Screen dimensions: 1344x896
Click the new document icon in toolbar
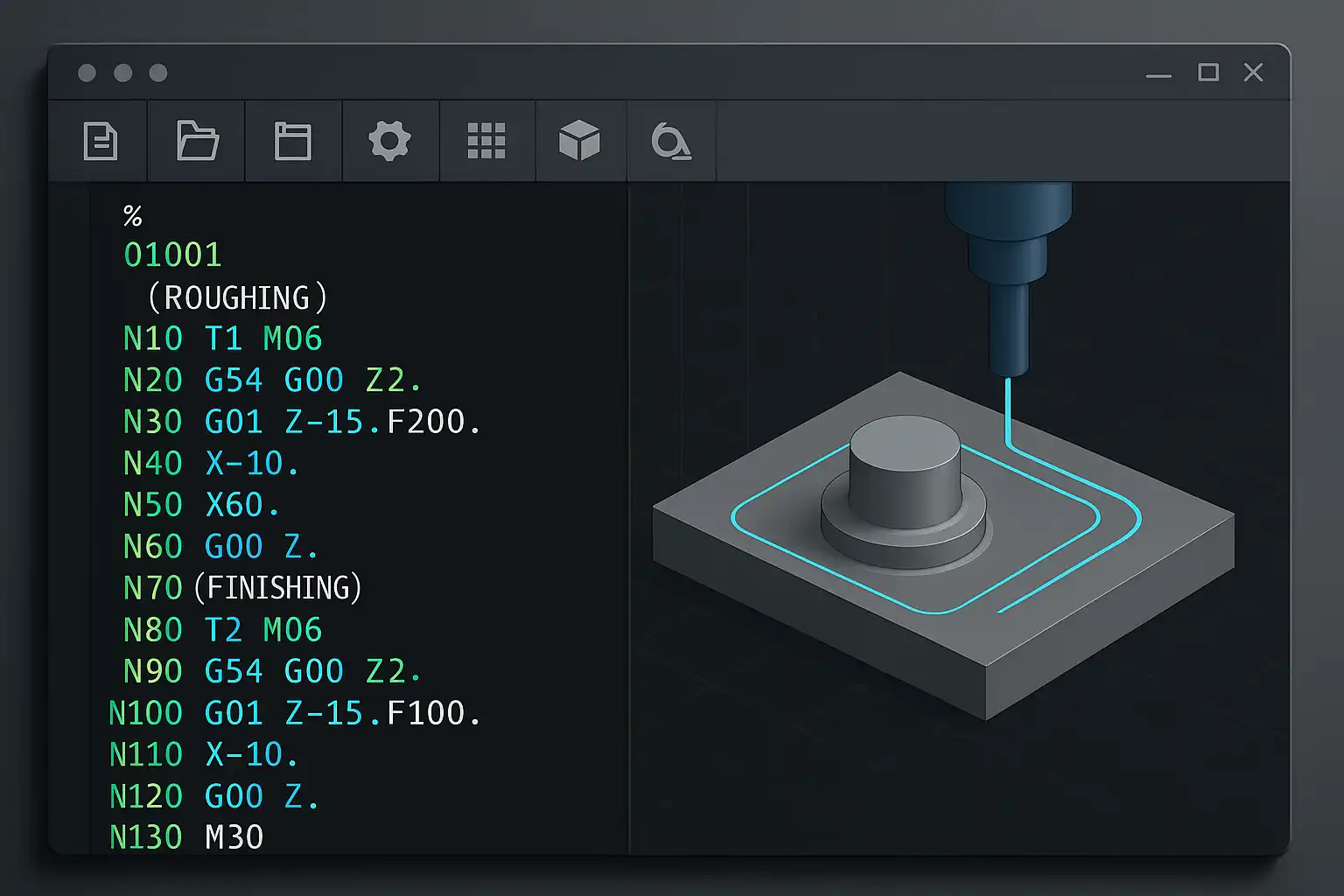coord(100,141)
